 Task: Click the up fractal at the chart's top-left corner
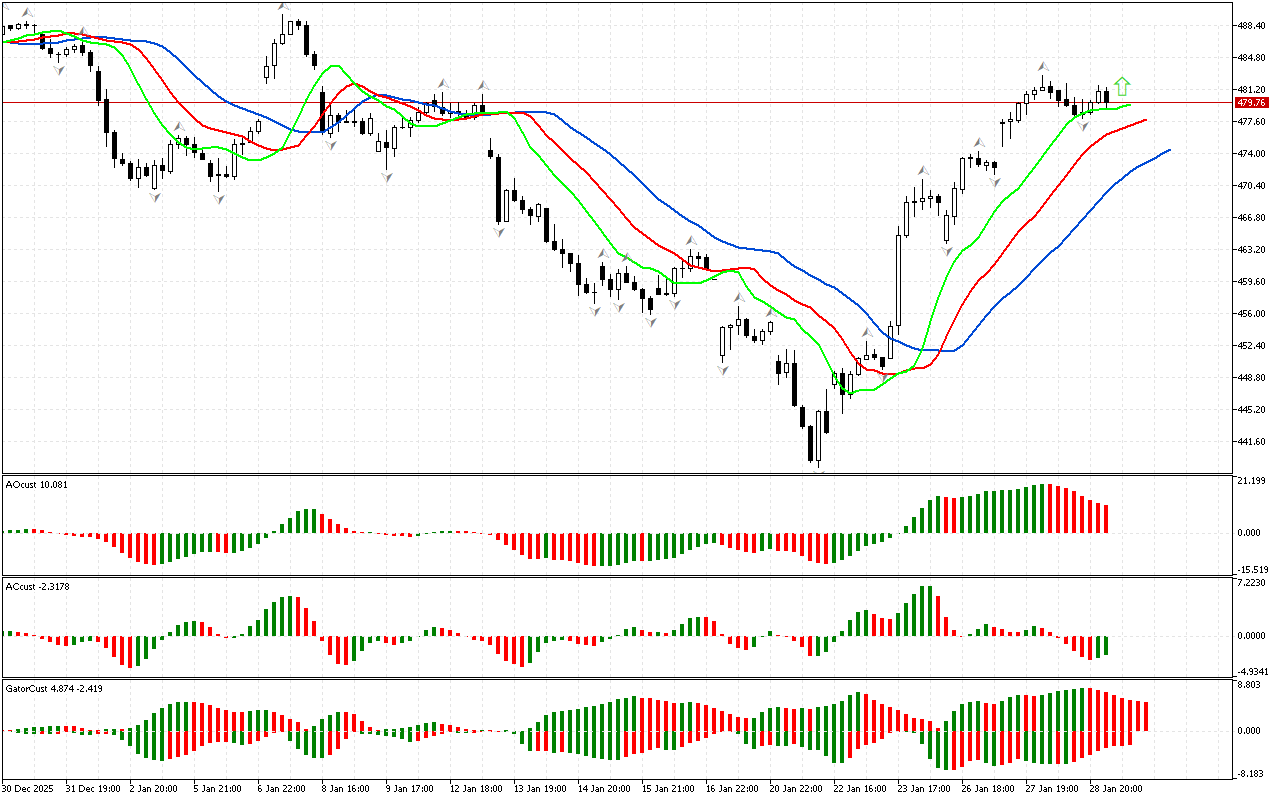point(29,11)
